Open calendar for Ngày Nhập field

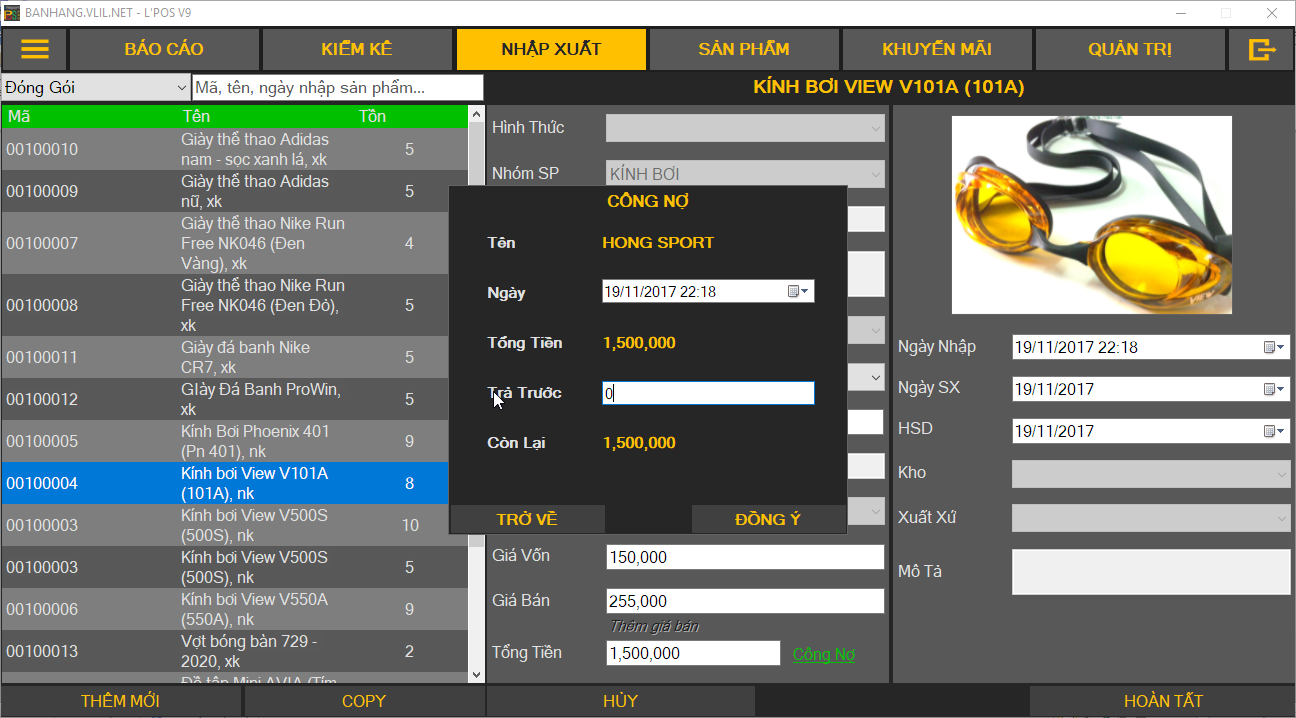(x=1275, y=348)
